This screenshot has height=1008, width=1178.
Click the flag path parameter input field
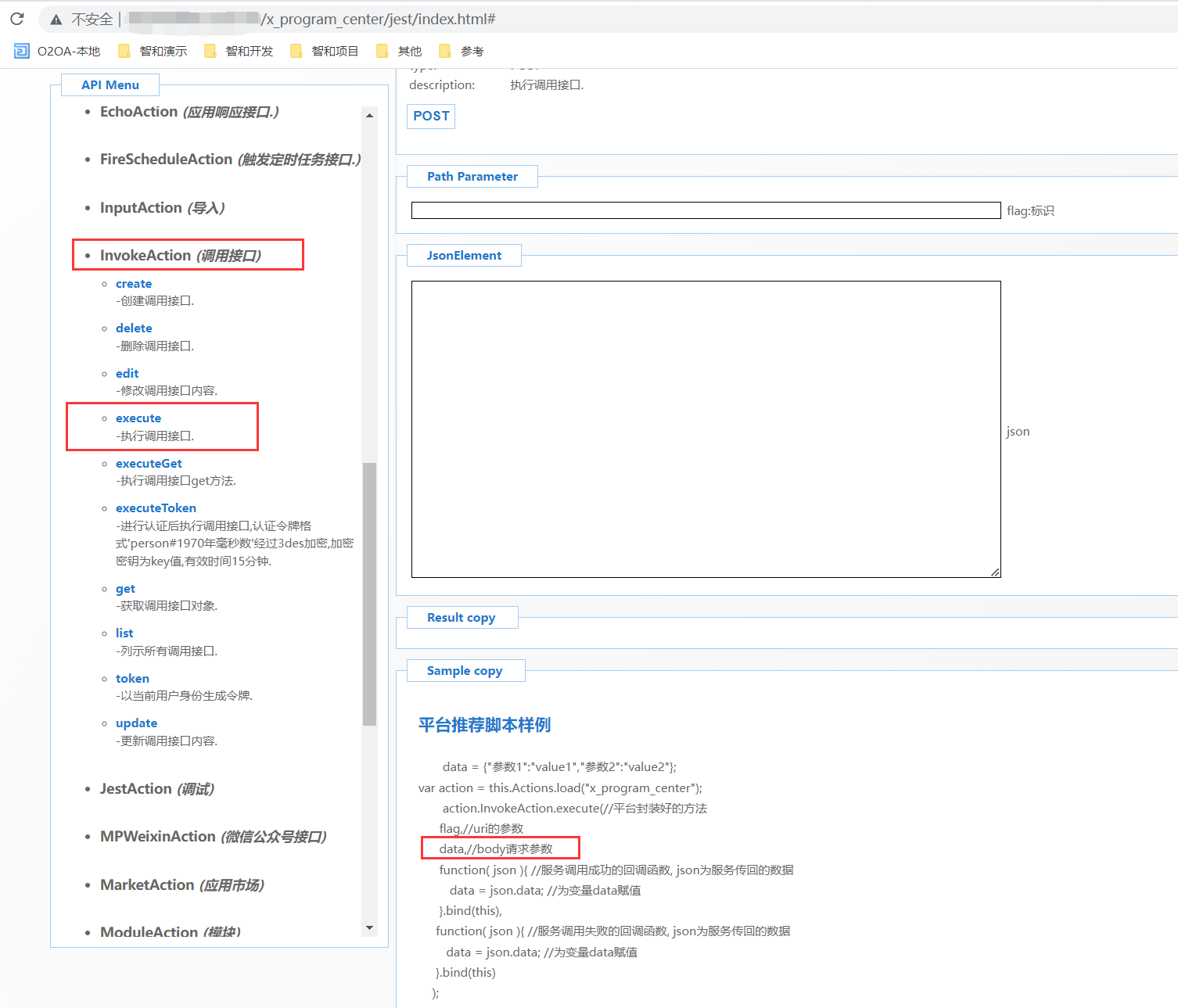click(706, 210)
